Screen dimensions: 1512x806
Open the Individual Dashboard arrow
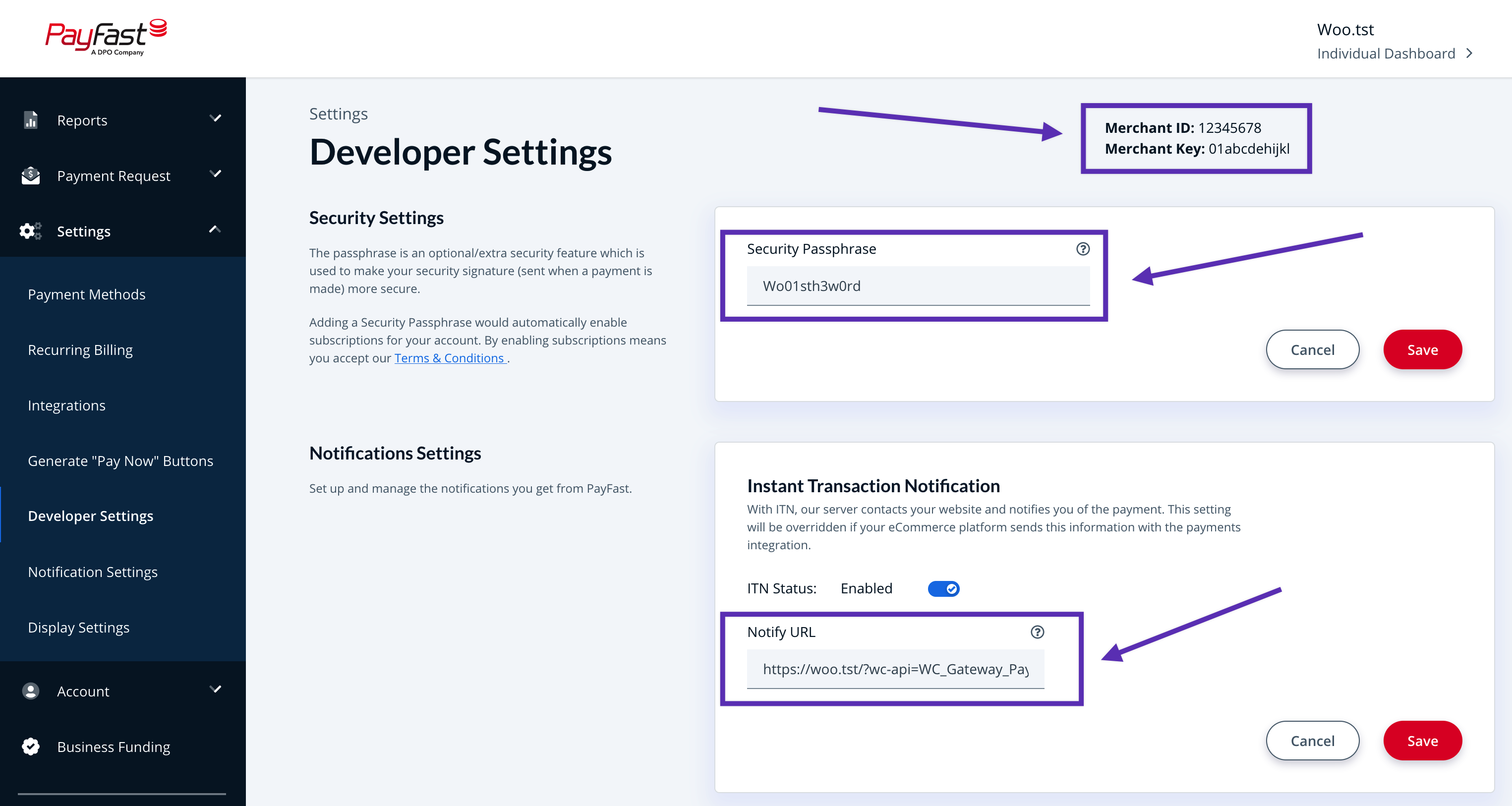(1469, 54)
